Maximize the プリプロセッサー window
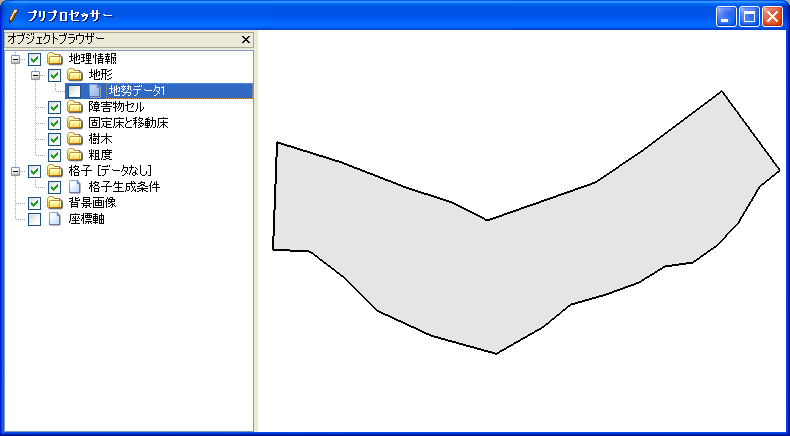The width and height of the screenshot is (790, 436). 749,17
